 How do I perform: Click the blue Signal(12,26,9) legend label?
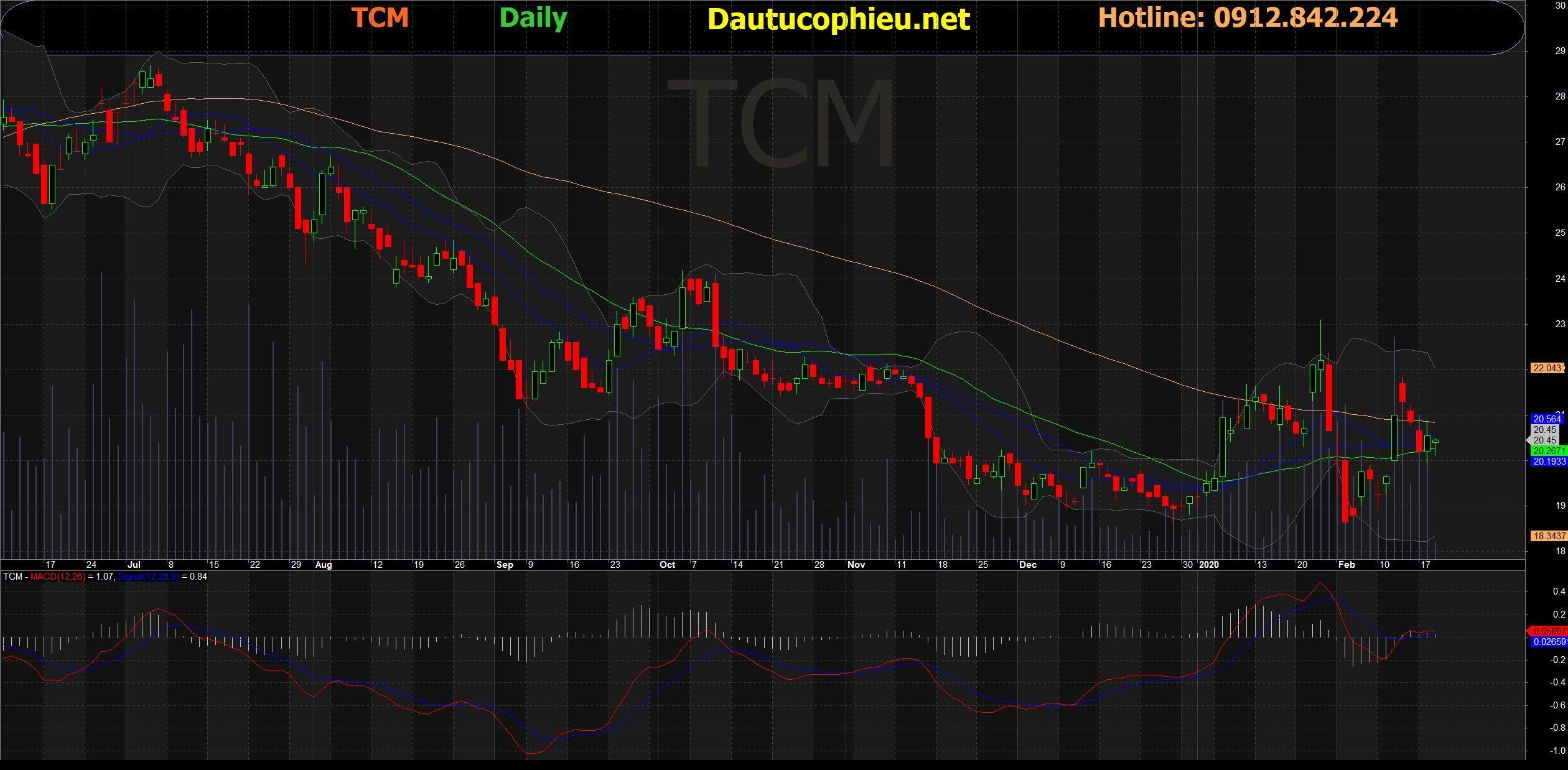[x=148, y=577]
